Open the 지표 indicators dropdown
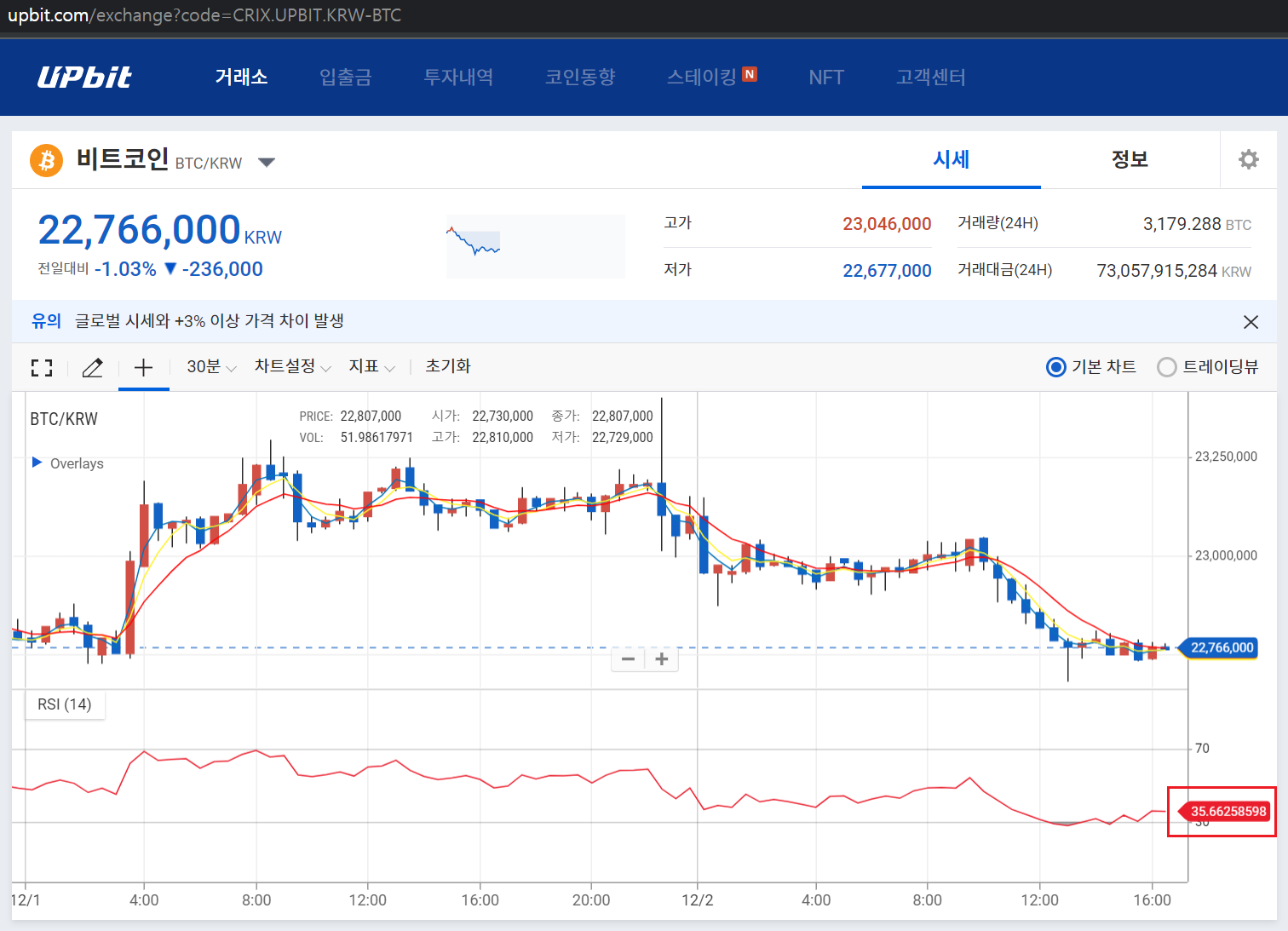The width and height of the screenshot is (1288, 931). 371,366
